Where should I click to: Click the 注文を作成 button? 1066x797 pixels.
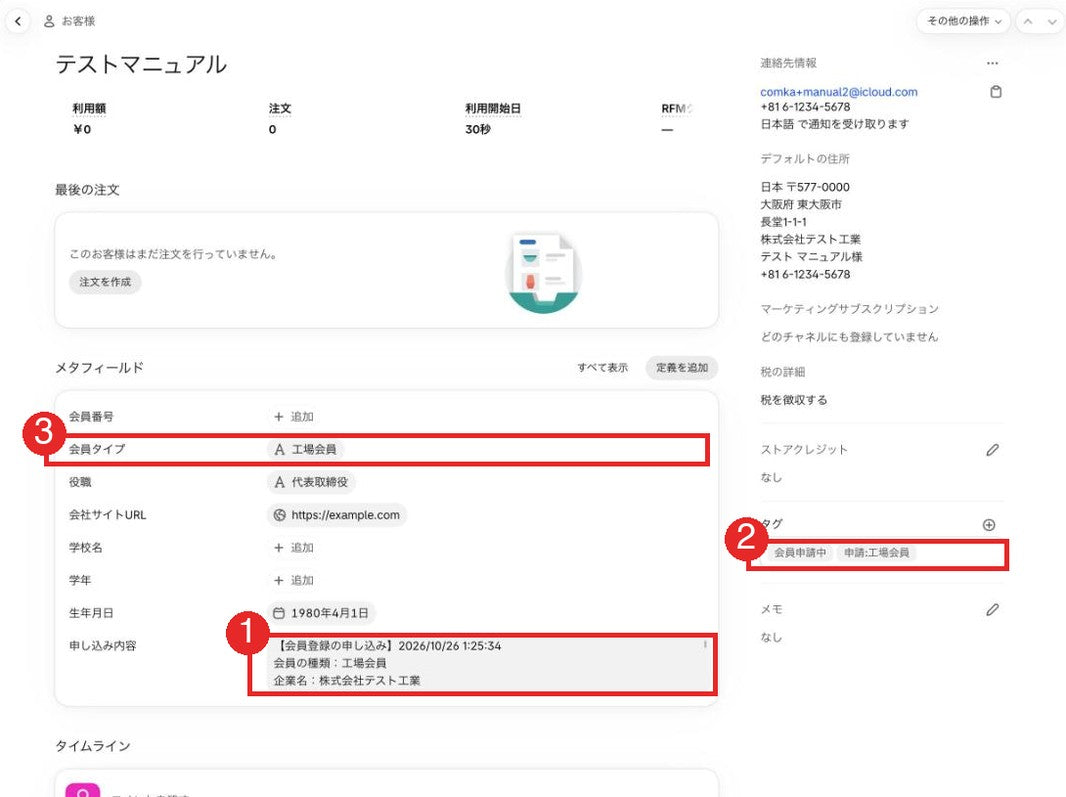pyautogui.click(x=105, y=282)
